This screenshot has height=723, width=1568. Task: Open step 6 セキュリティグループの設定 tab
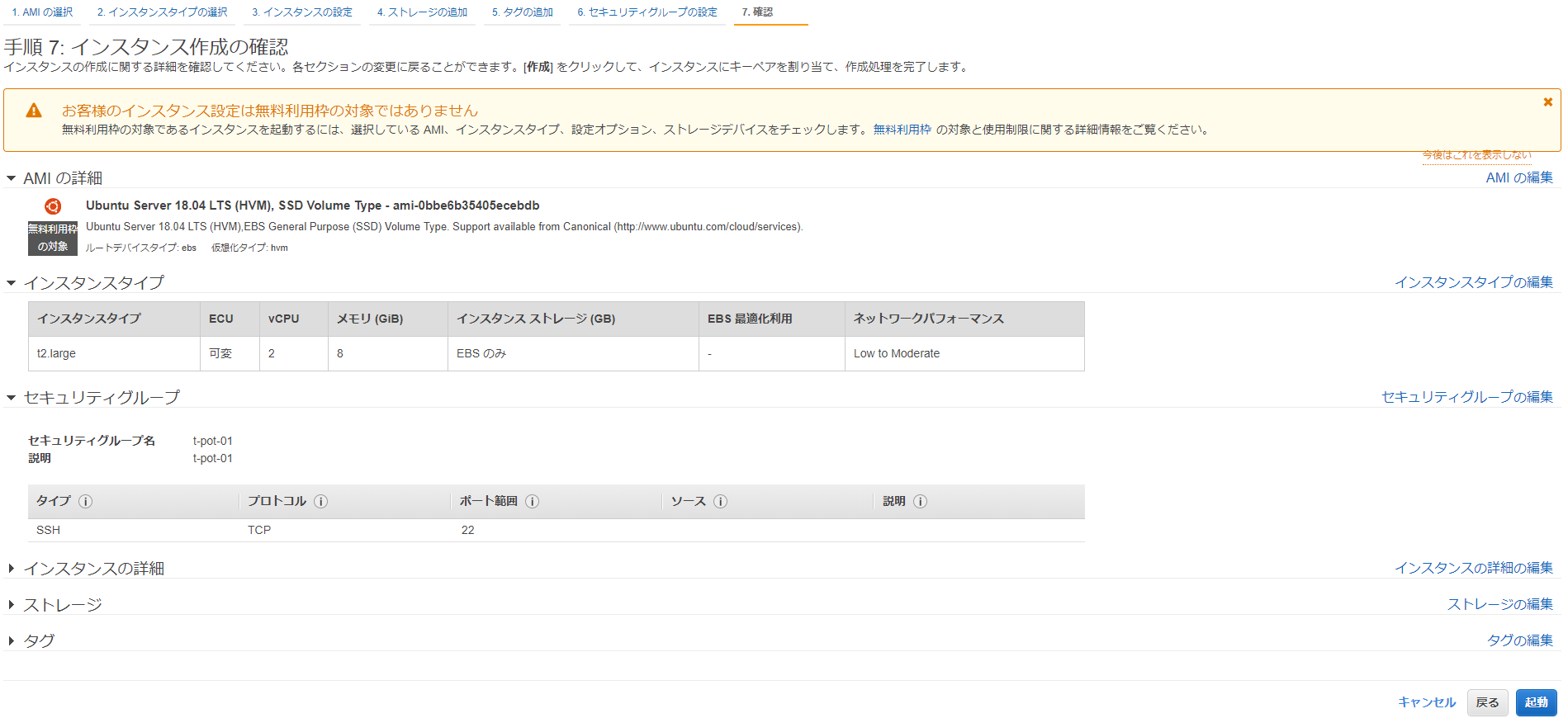click(647, 12)
